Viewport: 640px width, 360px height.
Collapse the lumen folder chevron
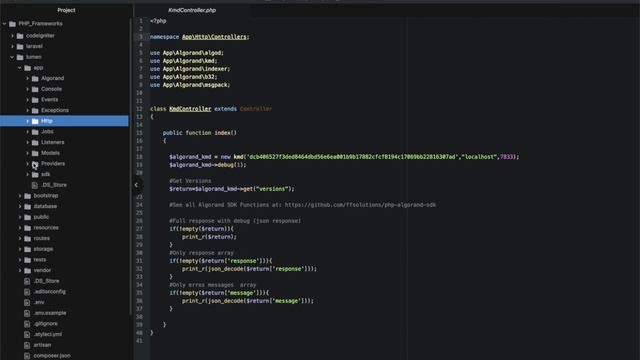click(12, 57)
